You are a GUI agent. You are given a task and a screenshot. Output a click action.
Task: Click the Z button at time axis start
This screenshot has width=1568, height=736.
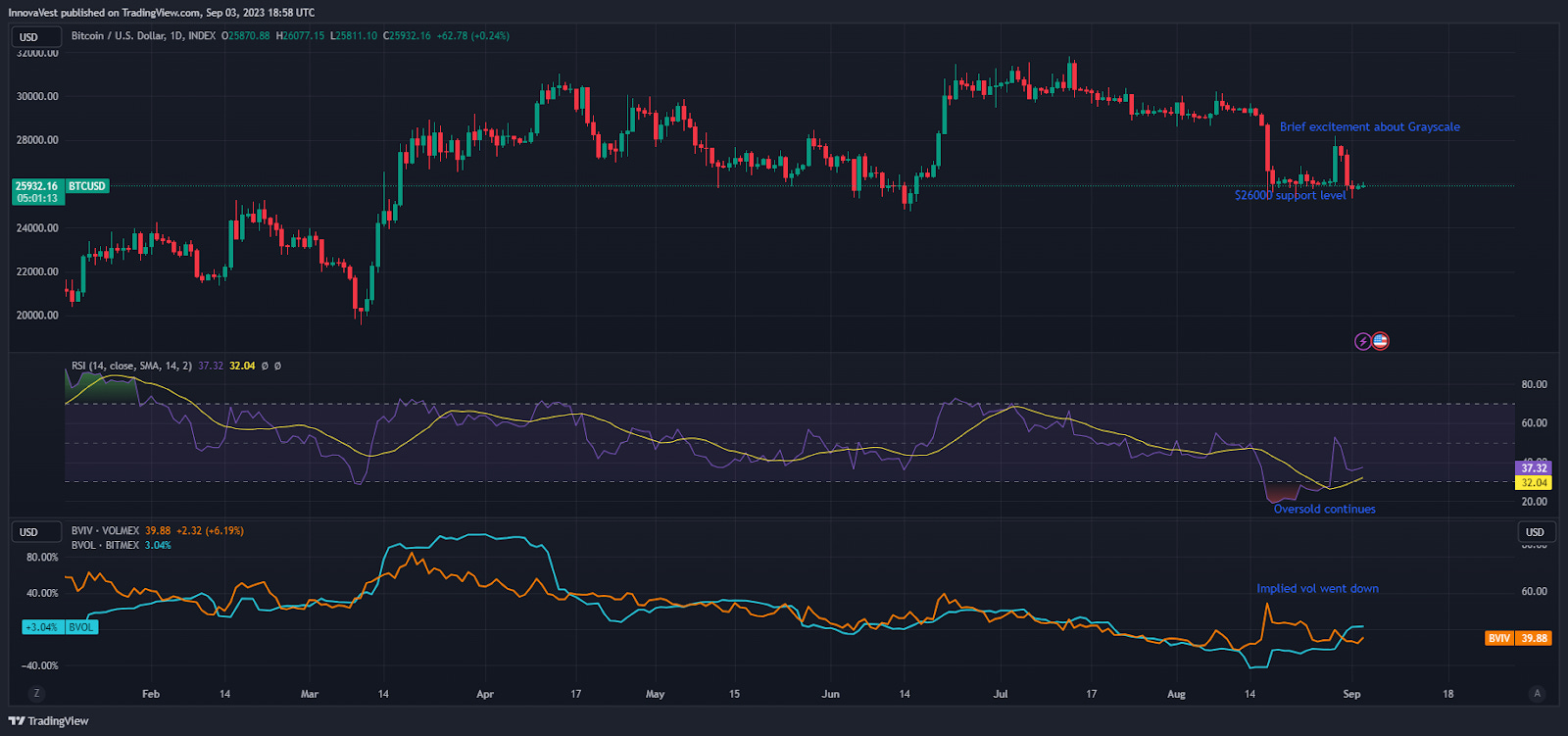point(37,693)
